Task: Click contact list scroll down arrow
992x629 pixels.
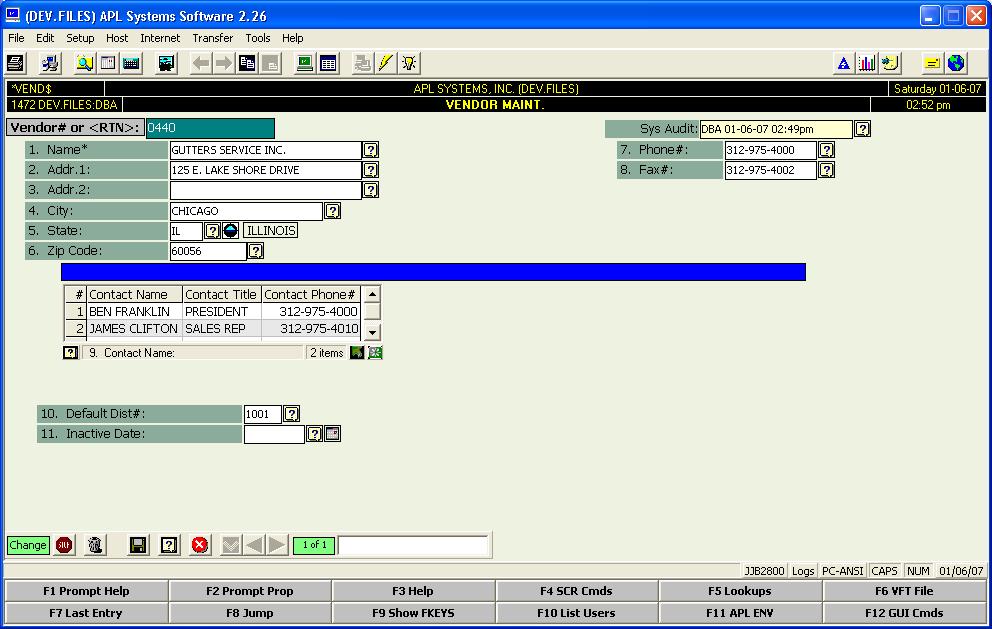Action: click(x=372, y=332)
